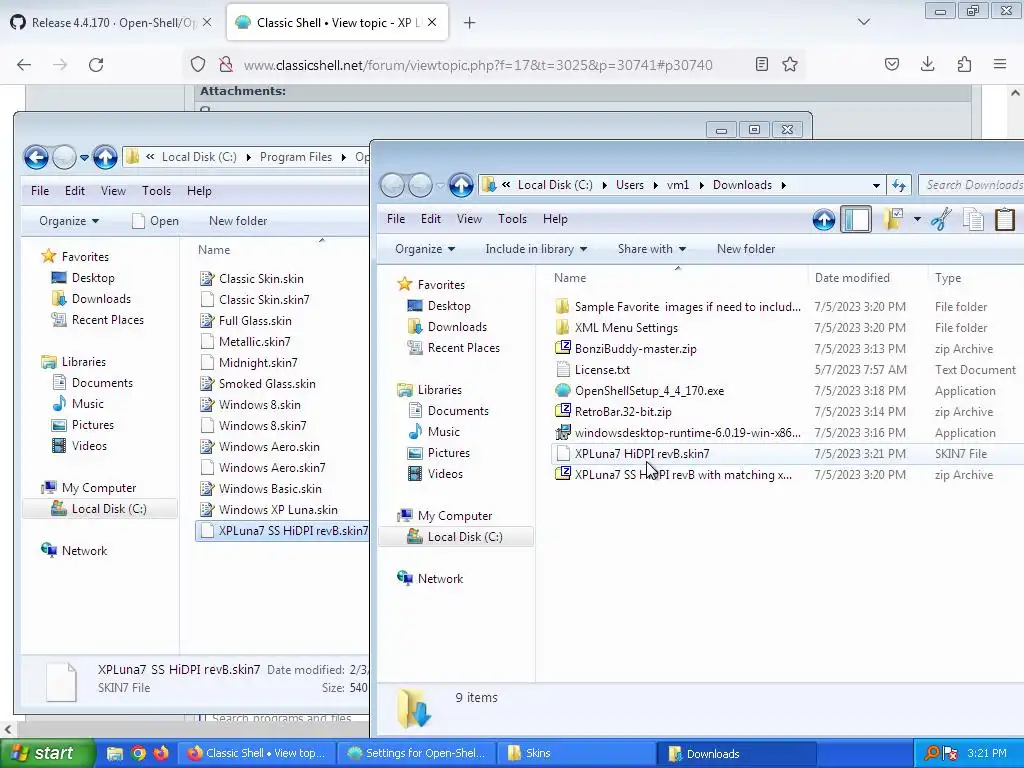Click New folder in Skins window
This screenshot has height=768, width=1024.
pos(238,221)
